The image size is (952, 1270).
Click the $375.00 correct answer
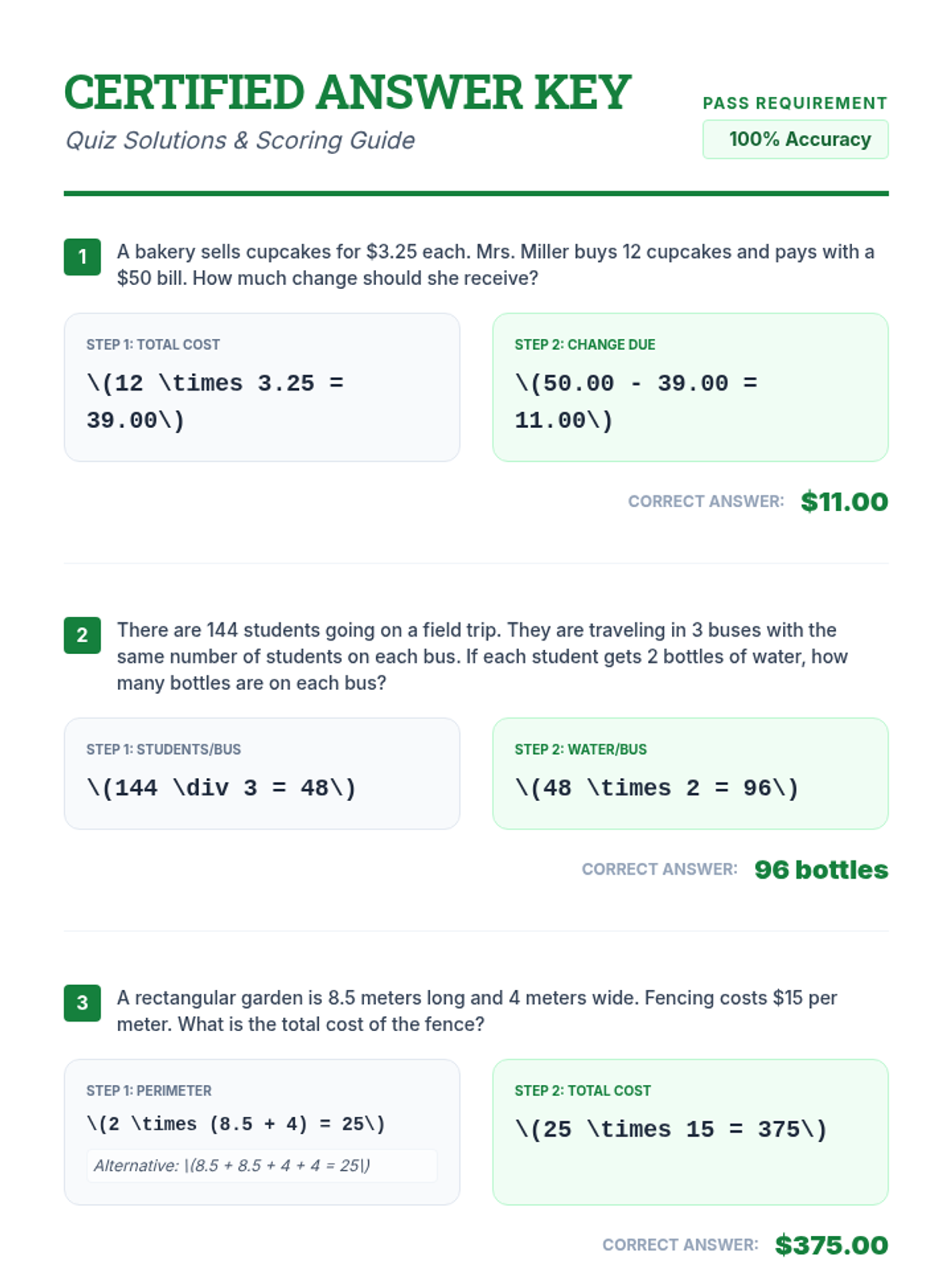click(x=831, y=1245)
